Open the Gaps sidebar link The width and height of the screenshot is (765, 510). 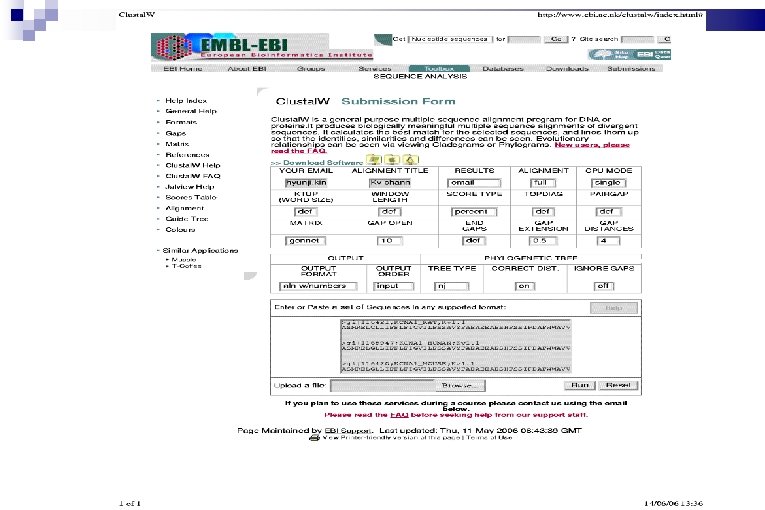(175, 133)
